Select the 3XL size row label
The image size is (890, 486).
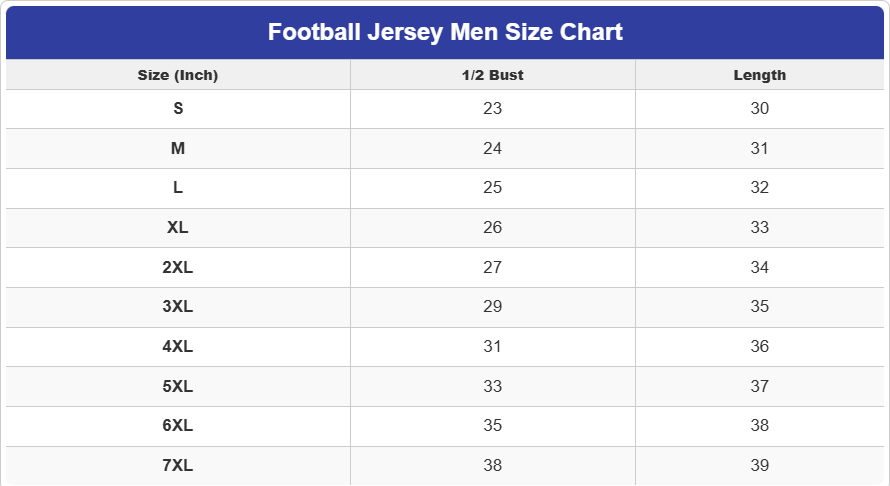(178, 306)
